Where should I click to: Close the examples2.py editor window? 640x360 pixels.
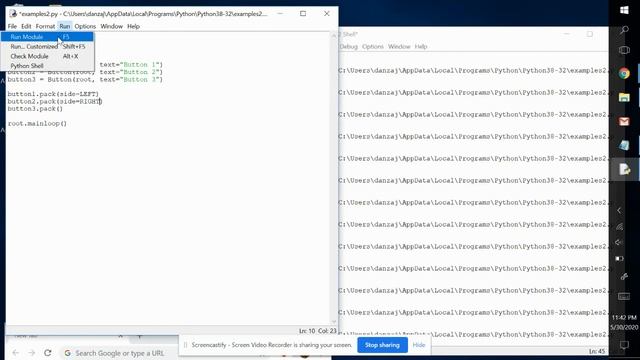327,13
